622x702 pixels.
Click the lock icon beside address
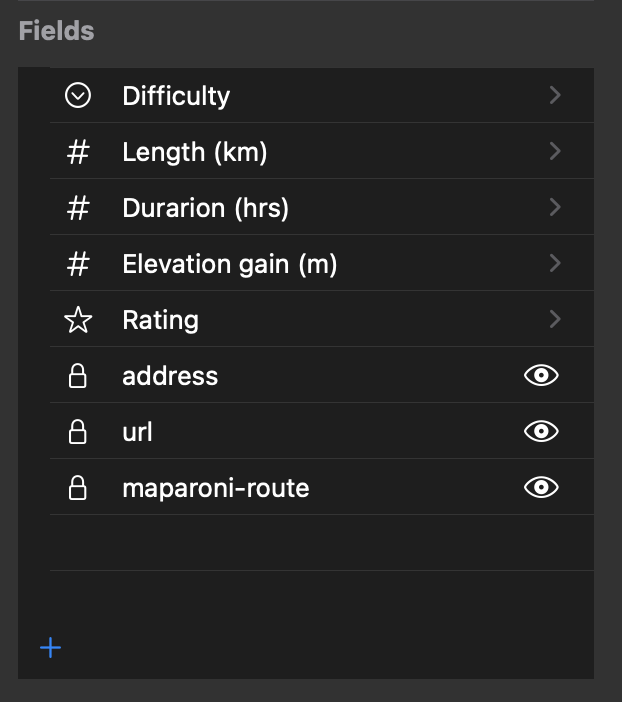[x=77, y=376]
